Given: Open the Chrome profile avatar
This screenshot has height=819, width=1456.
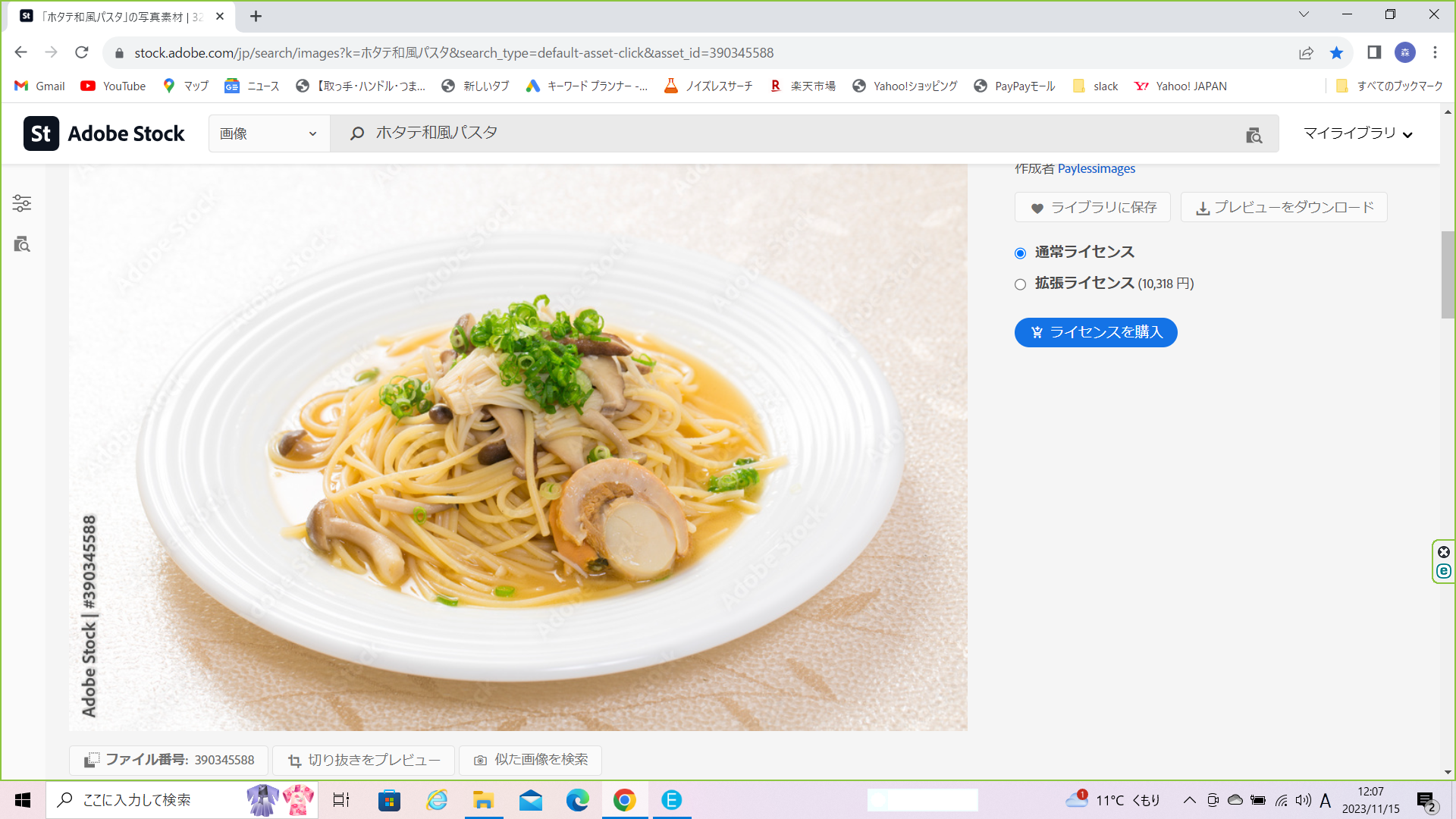Looking at the screenshot, I should click(x=1405, y=52).
